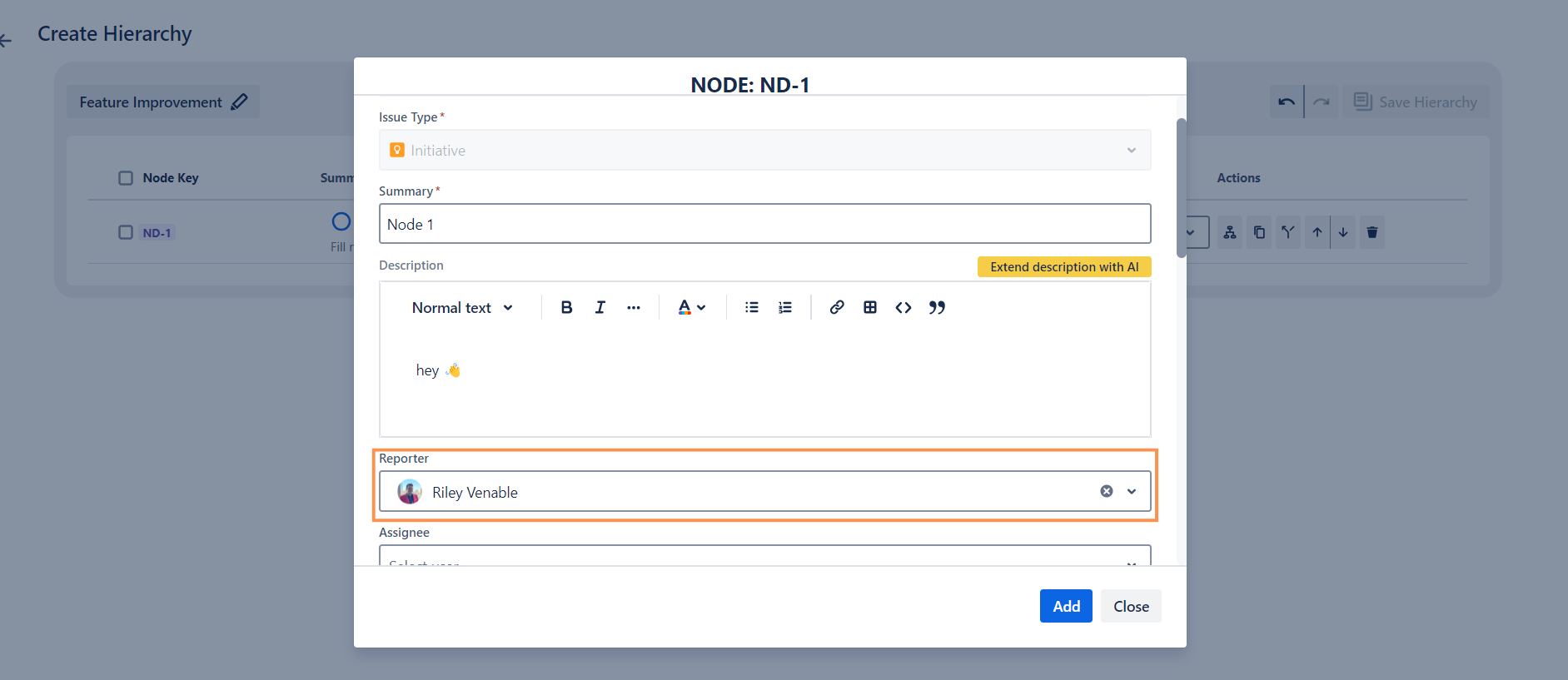Image resolution: width=1568 pixels, height=680 pixels.
Task: Insert a block quote in description
Action: pyautogui.click(x=937, y=307)
